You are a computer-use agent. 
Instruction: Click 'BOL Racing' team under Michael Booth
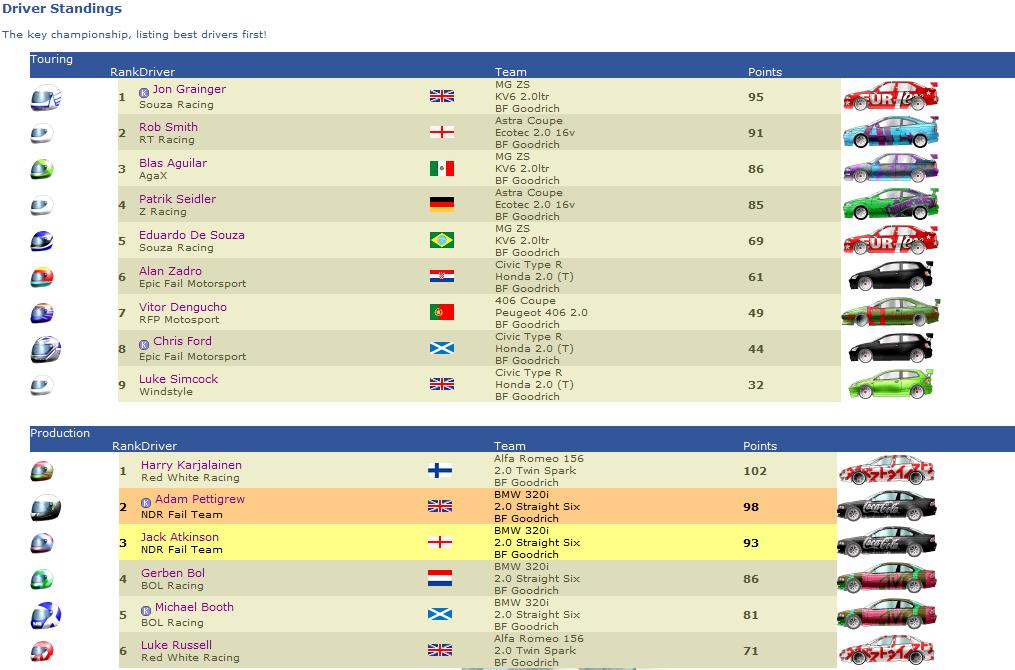coord(172,623)
